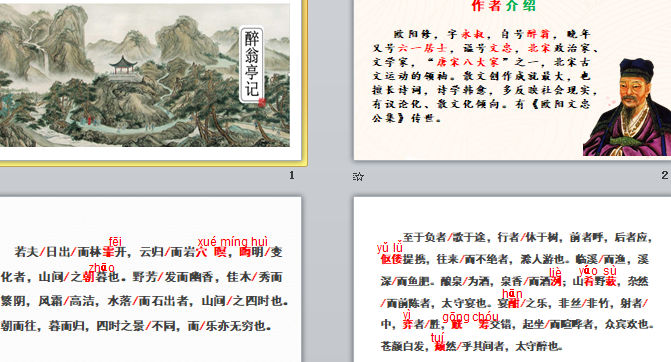Click the Ouyang Xiu portrait on slide 2

pos(627,107)
